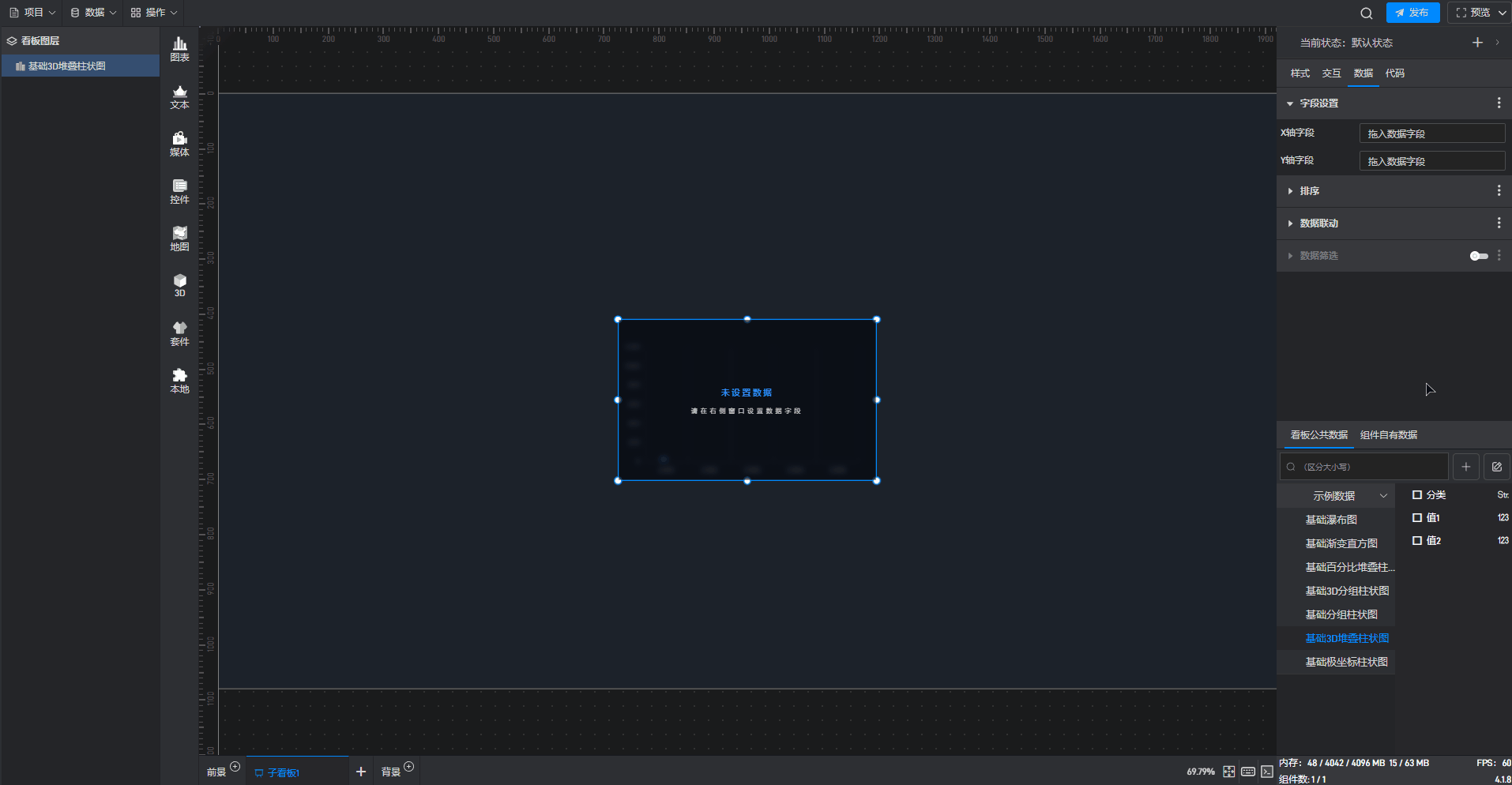The image size is (1512, 785).
Task: Switch to the 样式 tab
Action: click(1299, 73)
